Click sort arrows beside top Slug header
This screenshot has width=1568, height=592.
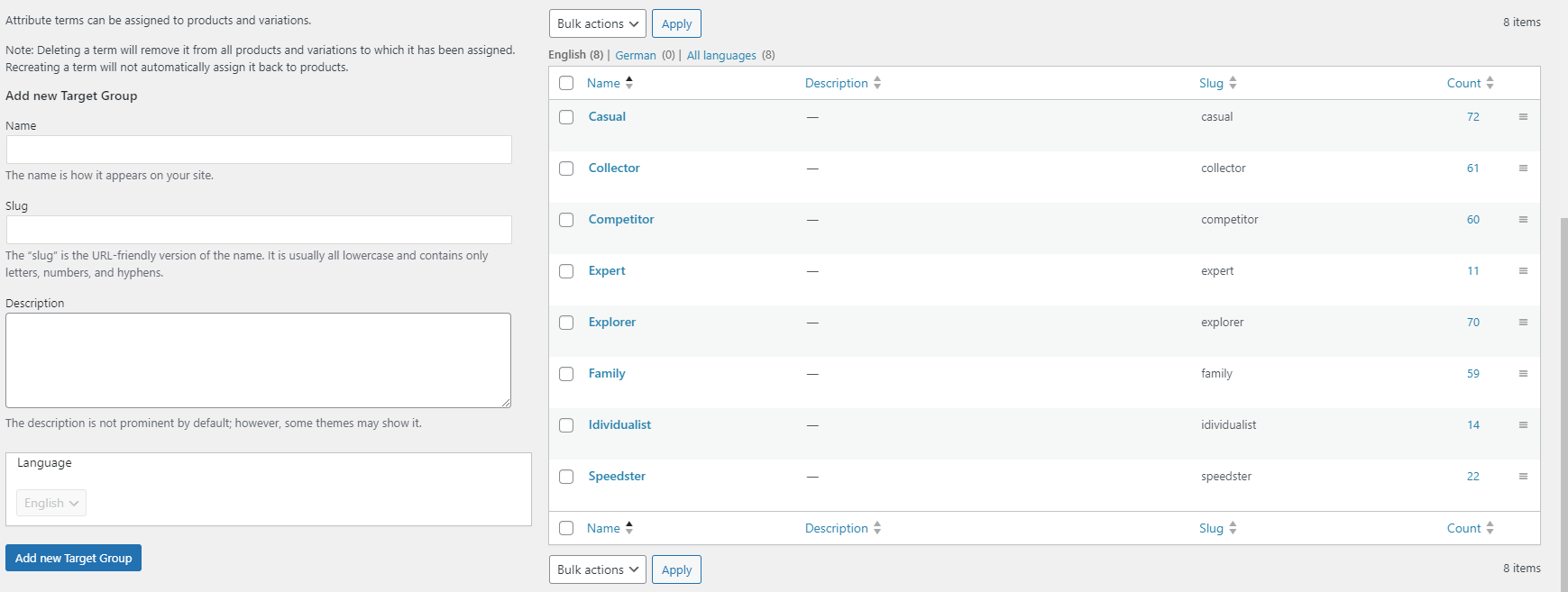1233,83
